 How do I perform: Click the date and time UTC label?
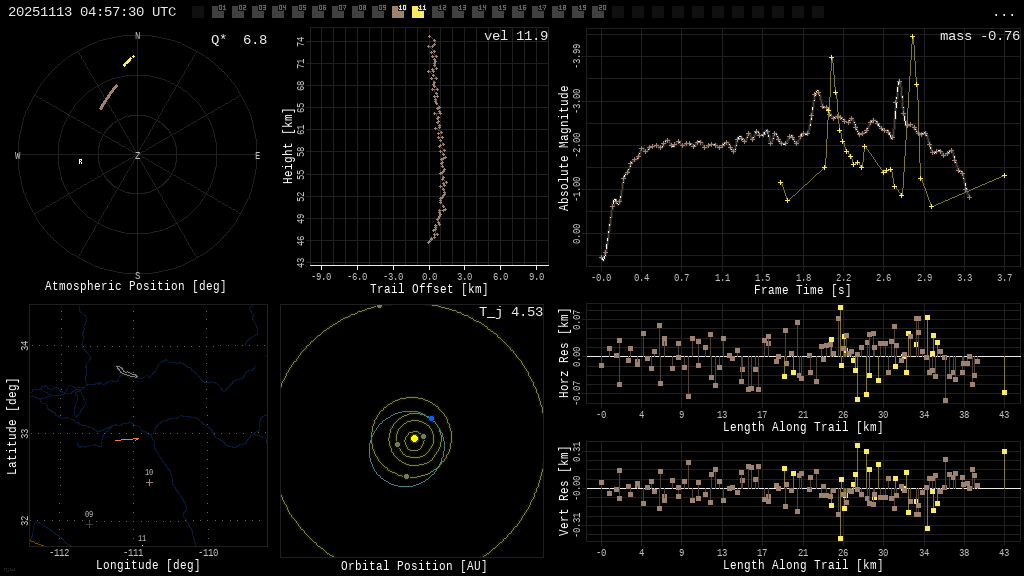coord(92,12)
